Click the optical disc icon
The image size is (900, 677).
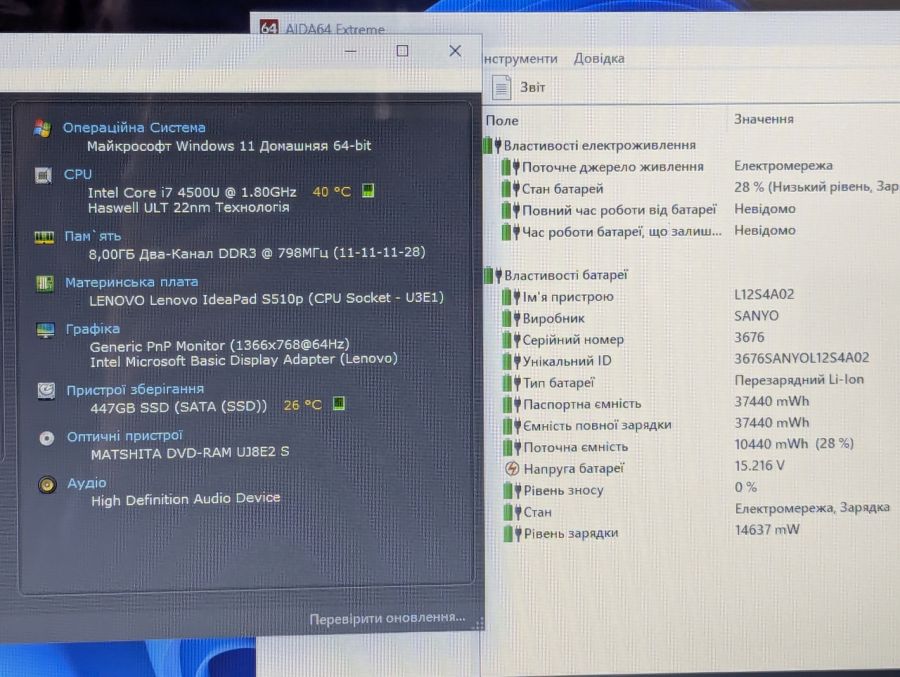tap(46, 439)
